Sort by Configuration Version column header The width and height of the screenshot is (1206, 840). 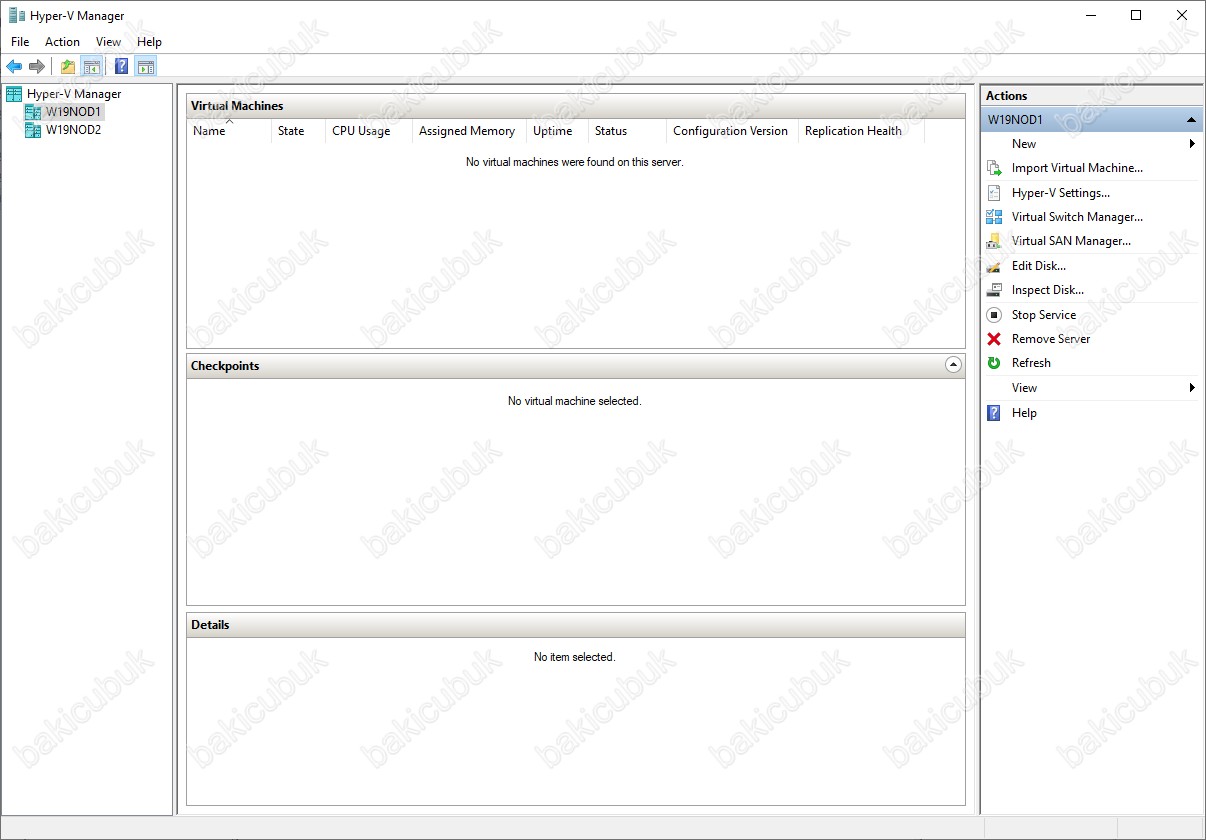(x=732, y=131)
